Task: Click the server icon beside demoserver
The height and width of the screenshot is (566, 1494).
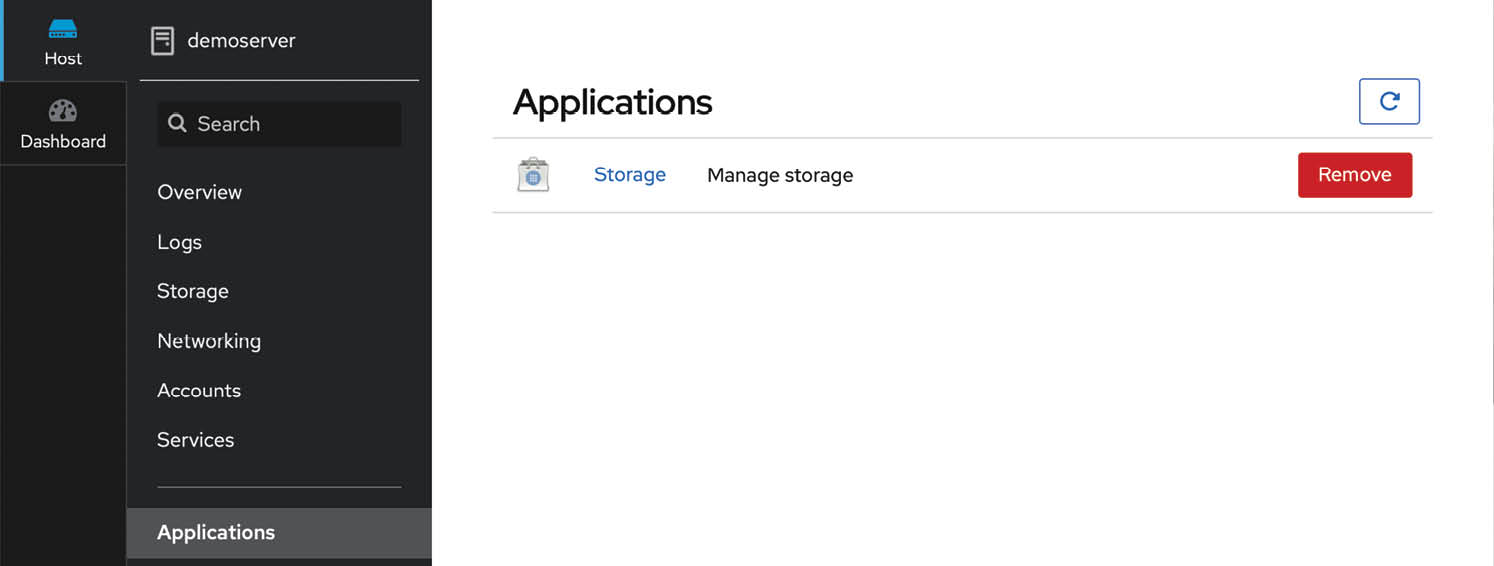Action: pyautogui.click(x=162, y=41)
